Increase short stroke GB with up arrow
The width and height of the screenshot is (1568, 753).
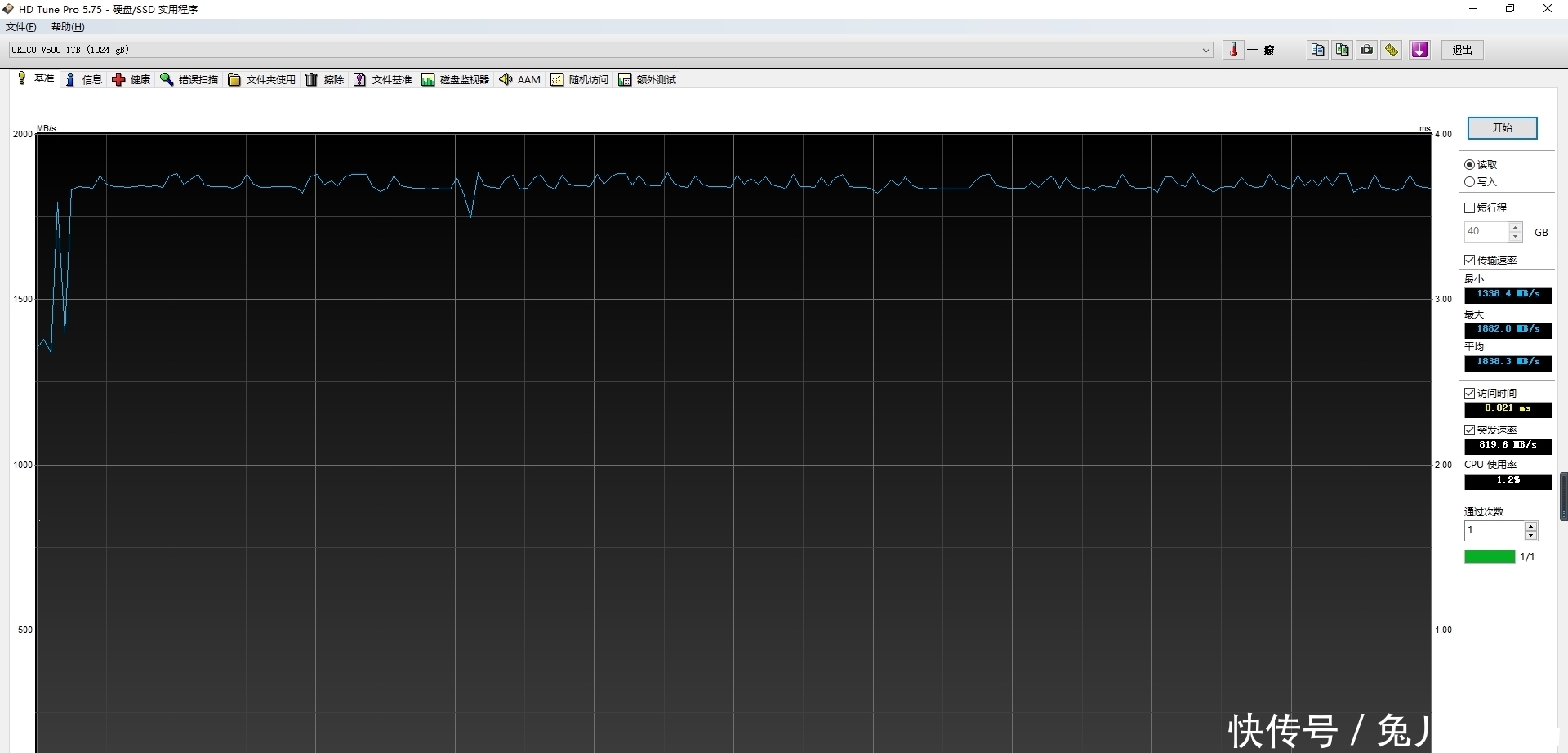coord(1516,227)
